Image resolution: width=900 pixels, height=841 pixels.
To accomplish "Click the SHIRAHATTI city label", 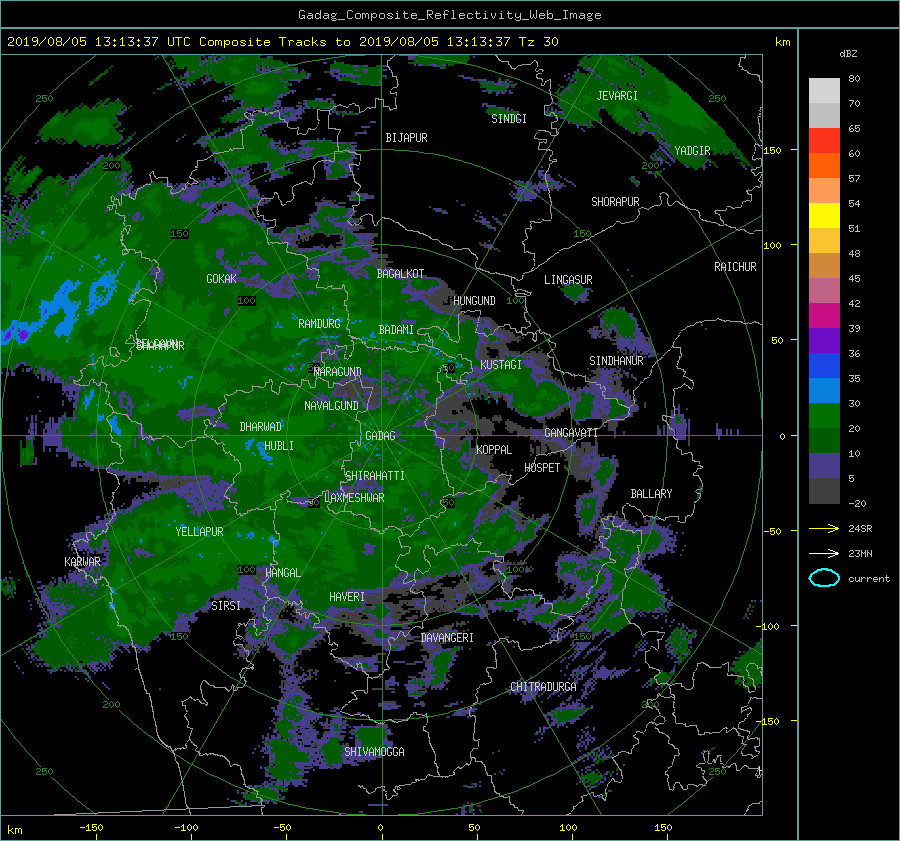I will tap(375, 476).
